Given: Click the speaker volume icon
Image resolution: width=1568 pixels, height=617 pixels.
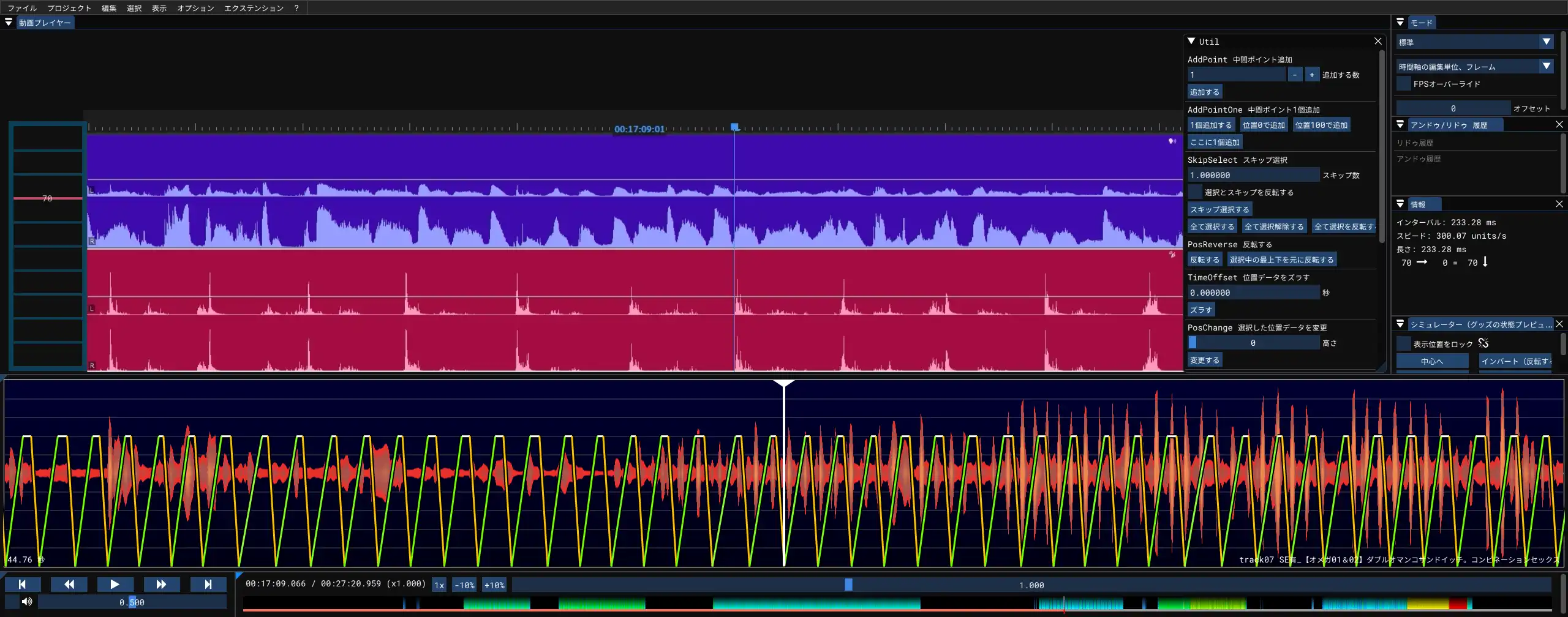Looking at the screenshot, I should coord(27,602).
